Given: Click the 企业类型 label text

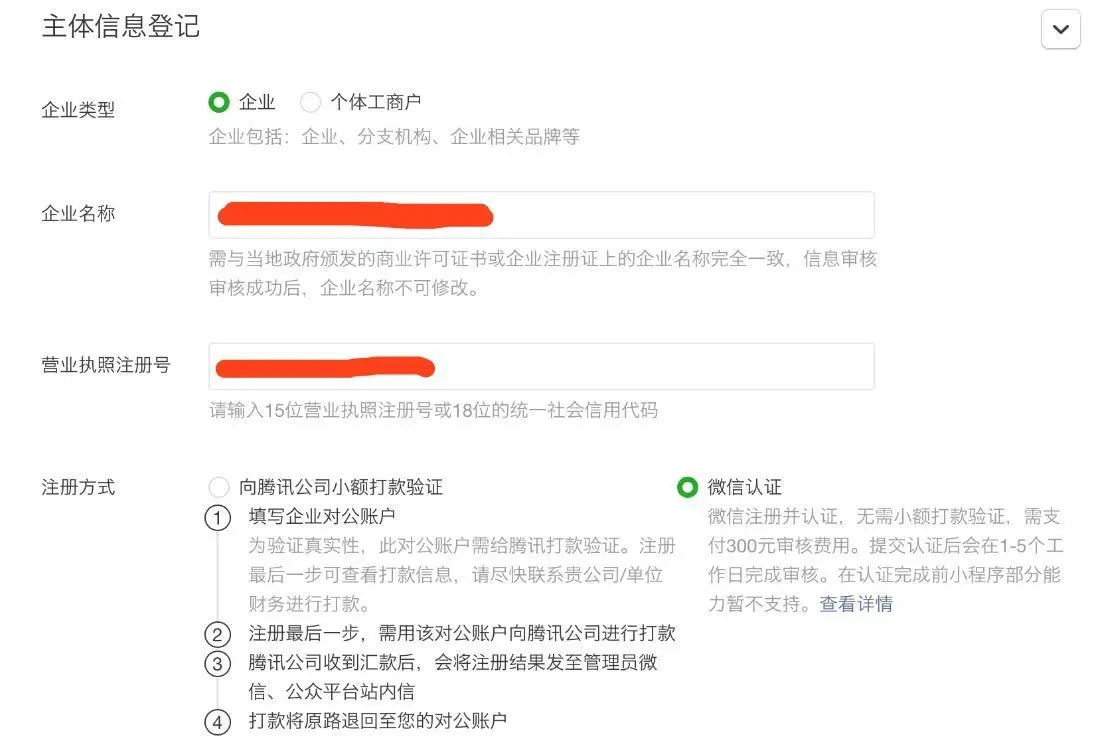Looking at the screenshot, I should 79,110.
